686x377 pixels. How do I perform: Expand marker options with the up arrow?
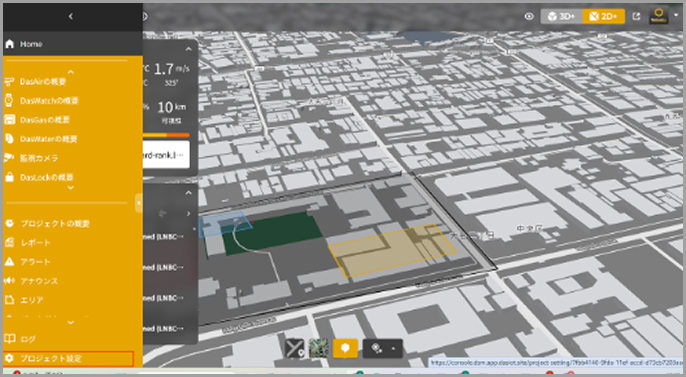[x=393, y=349]
